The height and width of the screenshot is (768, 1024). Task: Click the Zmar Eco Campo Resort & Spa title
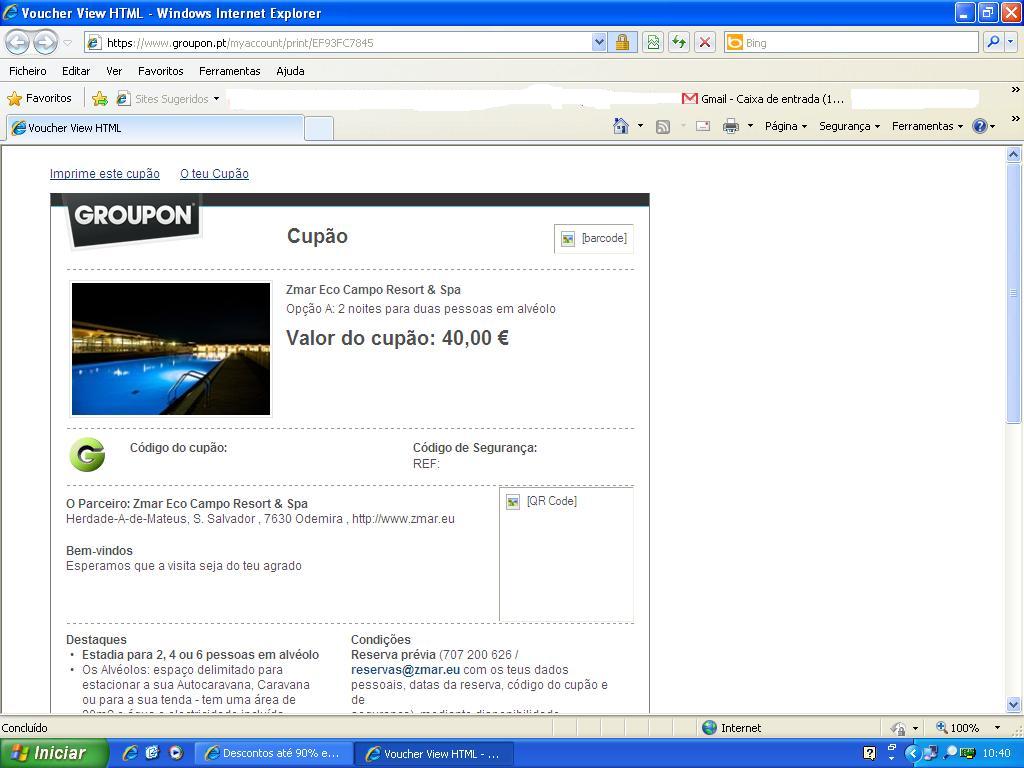(x=373, y=289)
